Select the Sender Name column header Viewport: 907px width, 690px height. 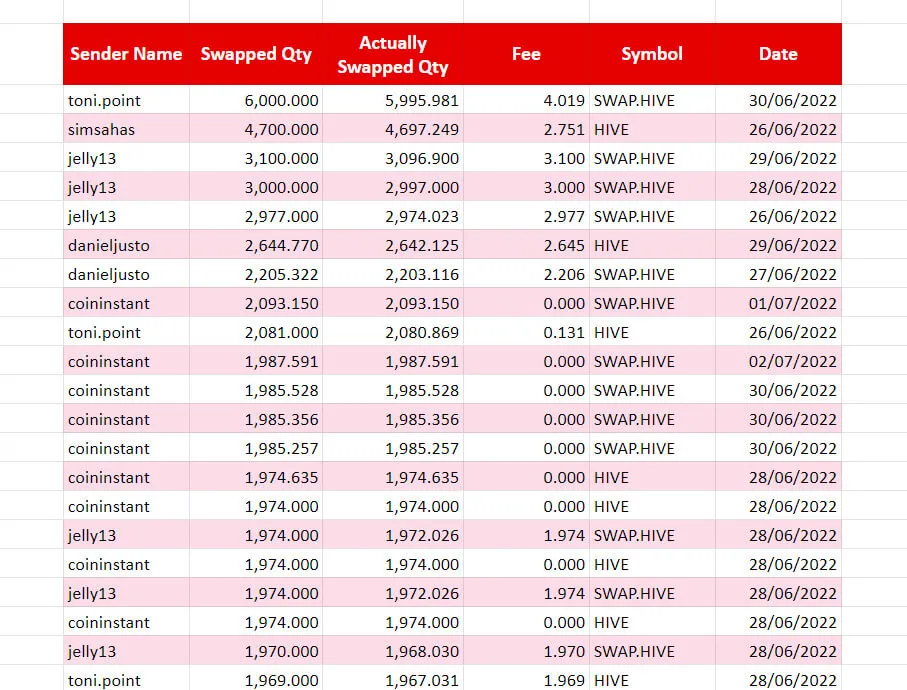coord(126,54)
